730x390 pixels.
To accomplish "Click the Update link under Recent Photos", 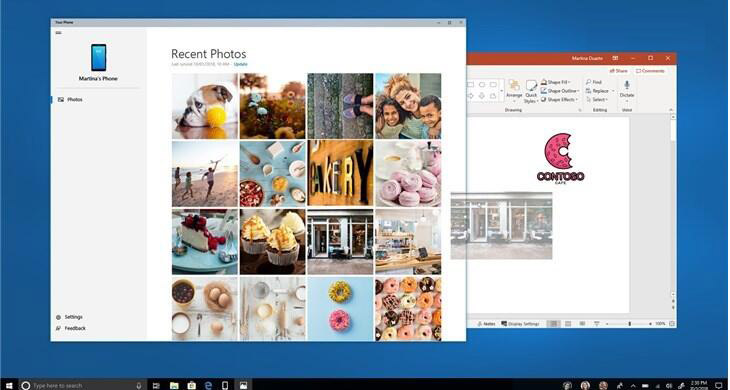I will [x=240, y=64].
